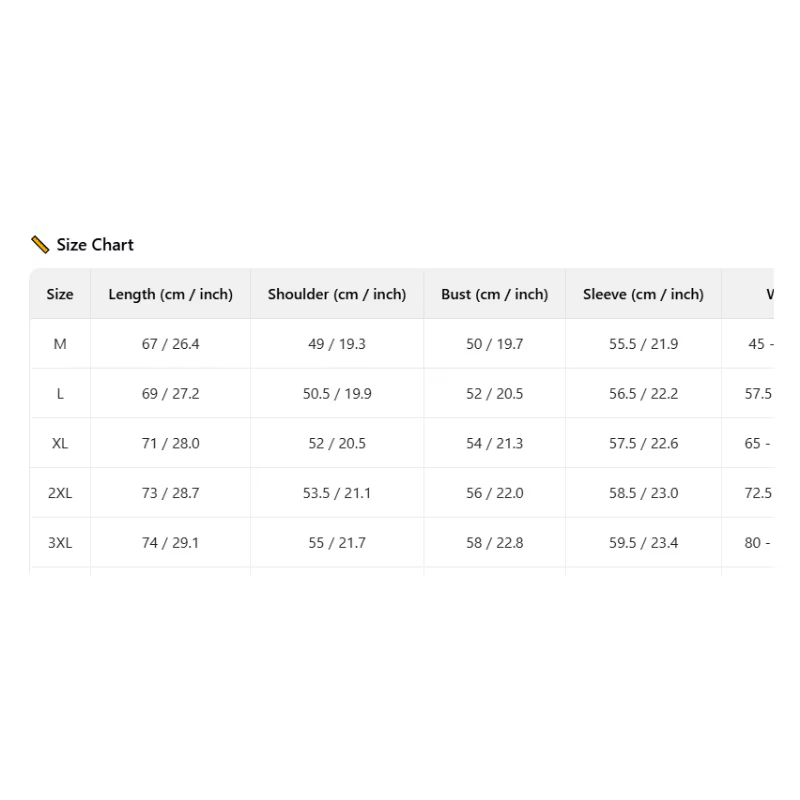
Task: Select the 54 / 21.3 bust cell
Action: (x=494, y=443)
